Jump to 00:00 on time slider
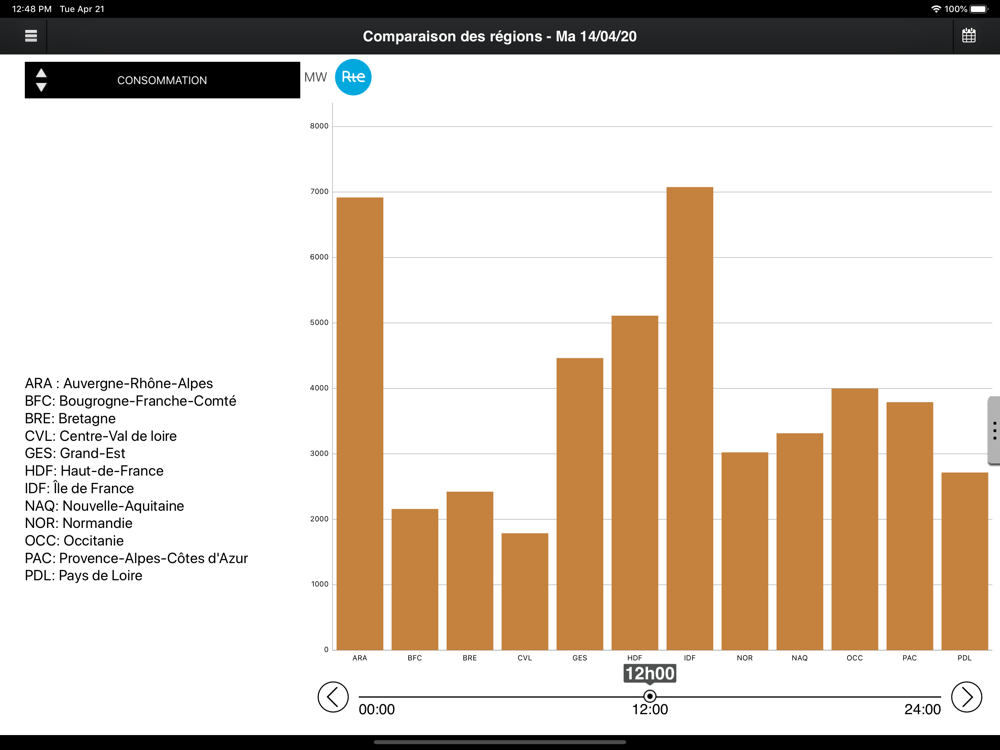 pos(376,709)
